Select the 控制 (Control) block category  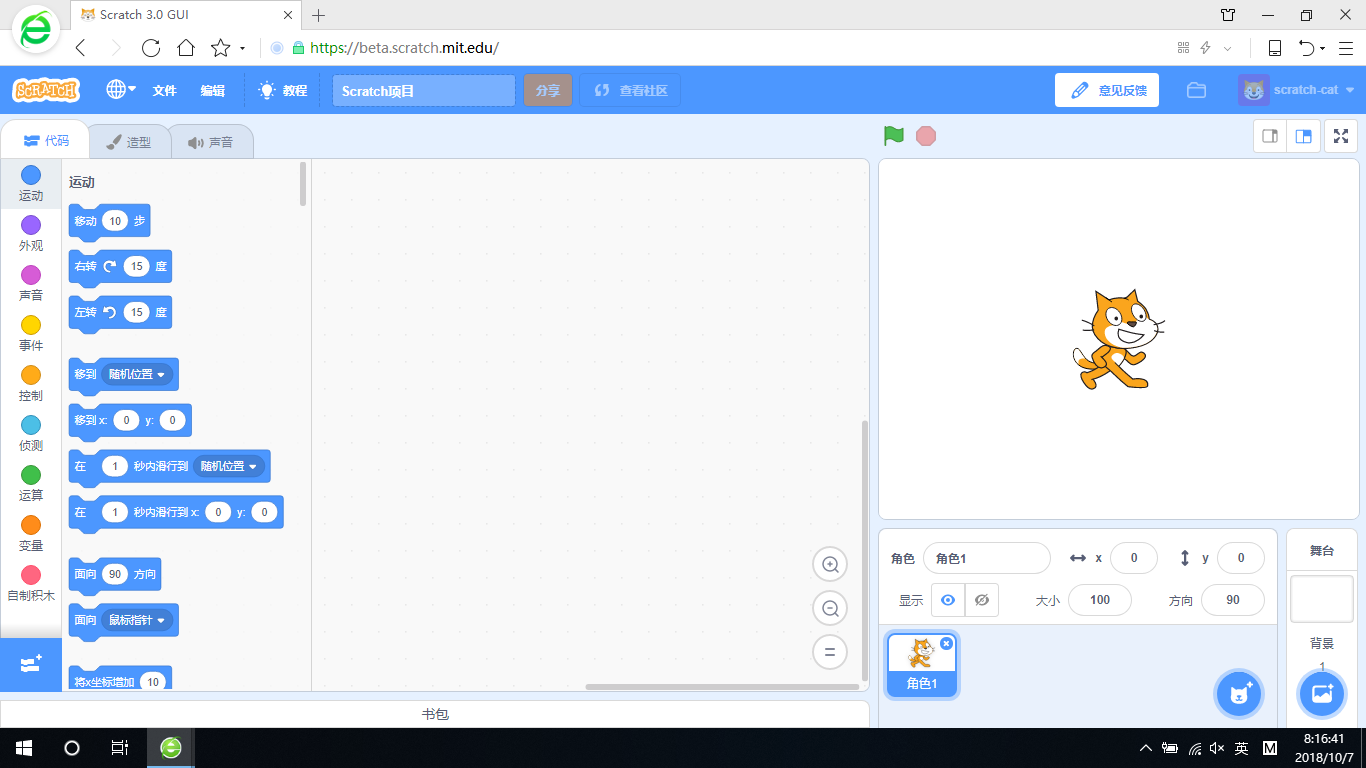coord(30,381)
